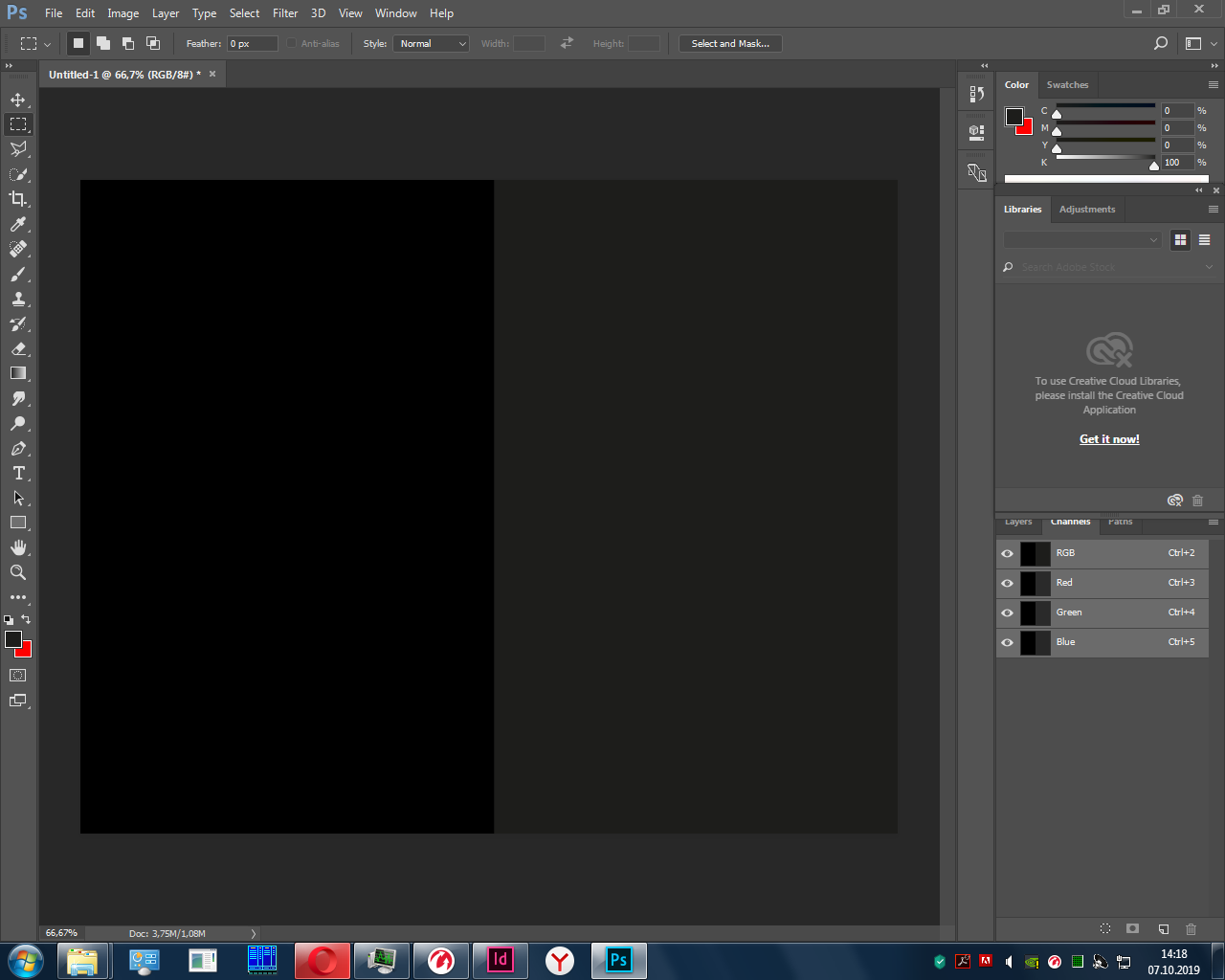Enable Add to selection mode
Viewport: 1225px width, 980px height.
pos(102,43)
